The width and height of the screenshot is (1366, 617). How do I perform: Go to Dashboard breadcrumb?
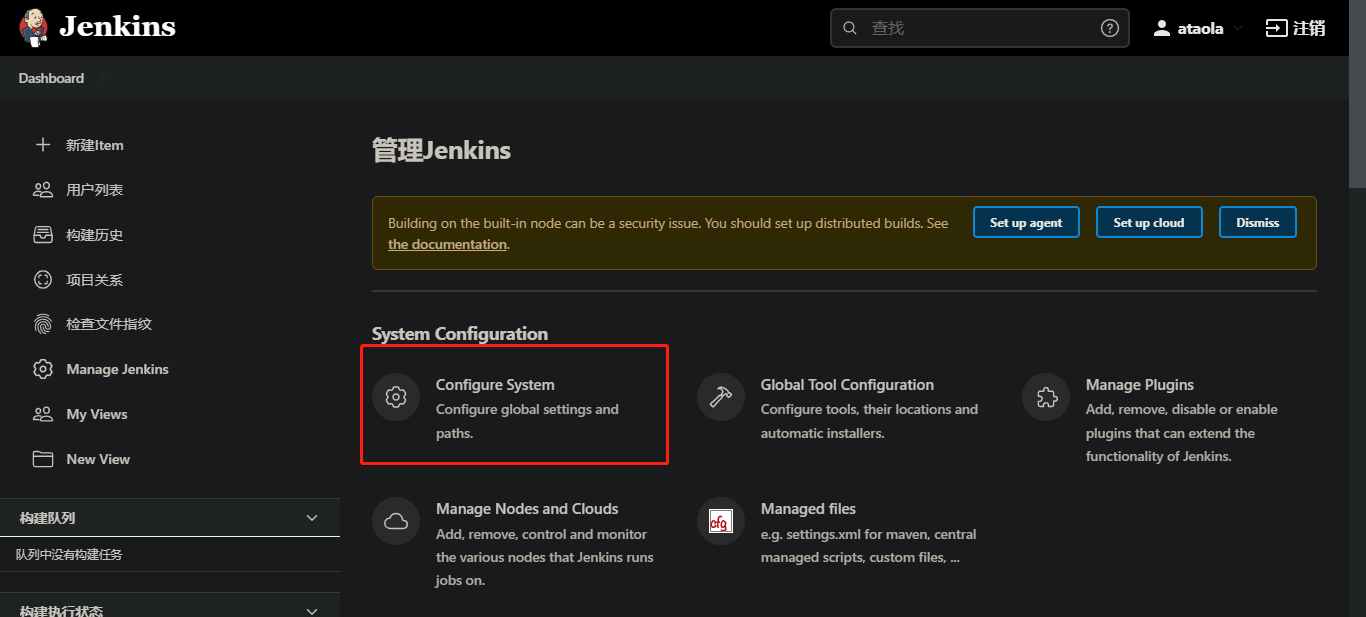coord(51,78)
